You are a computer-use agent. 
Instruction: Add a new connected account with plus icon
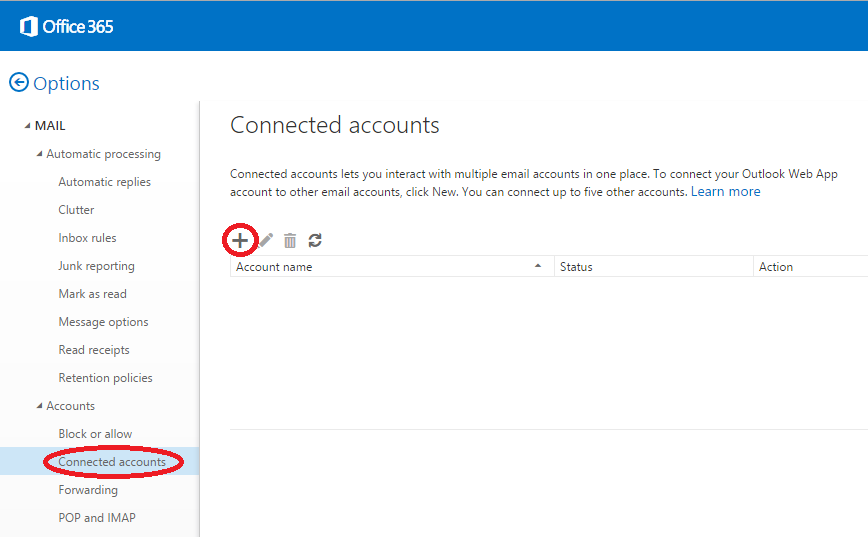(240, 240)
